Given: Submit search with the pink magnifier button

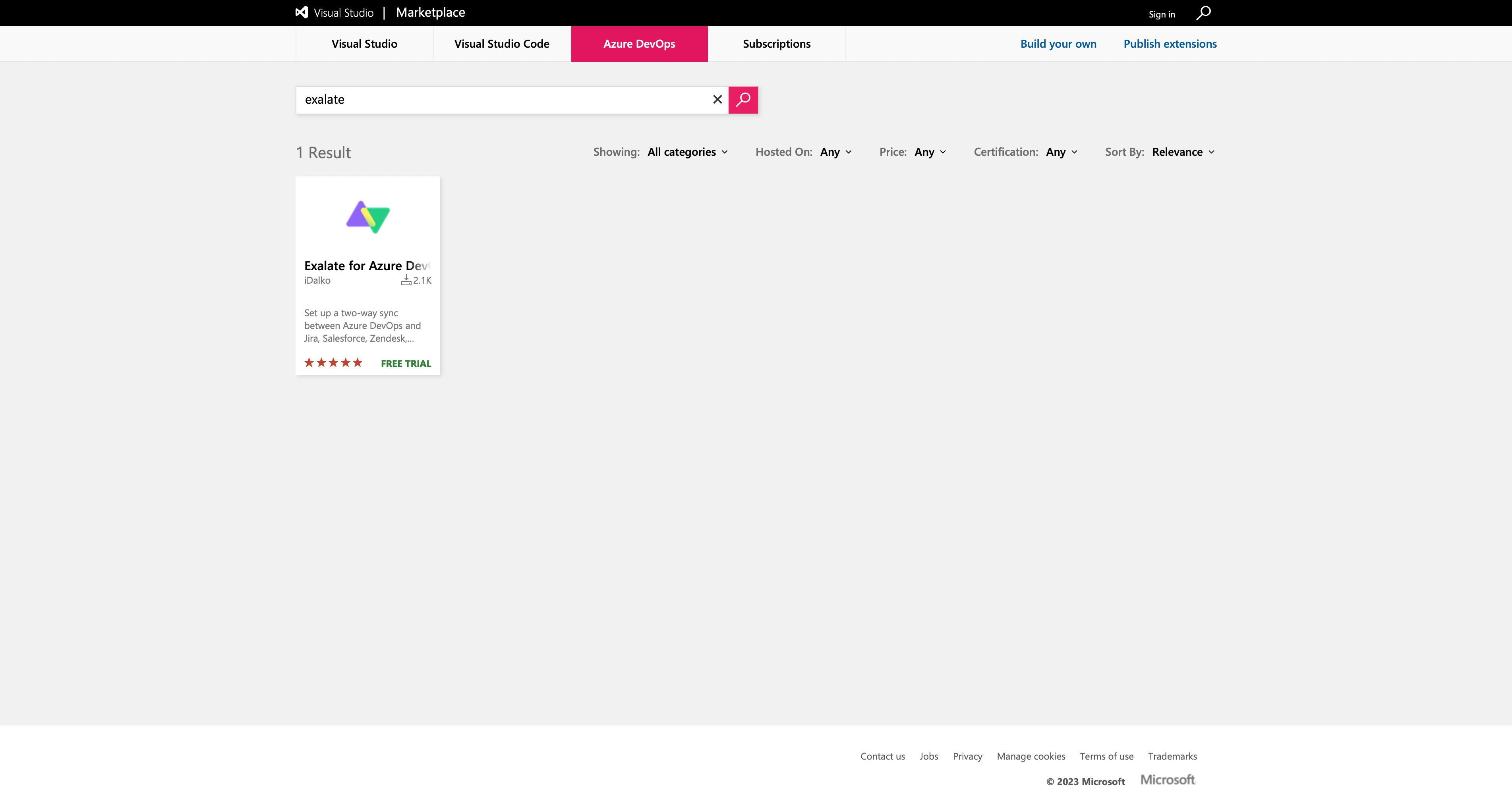Looking at the screenshot, I should coord(743,100).
